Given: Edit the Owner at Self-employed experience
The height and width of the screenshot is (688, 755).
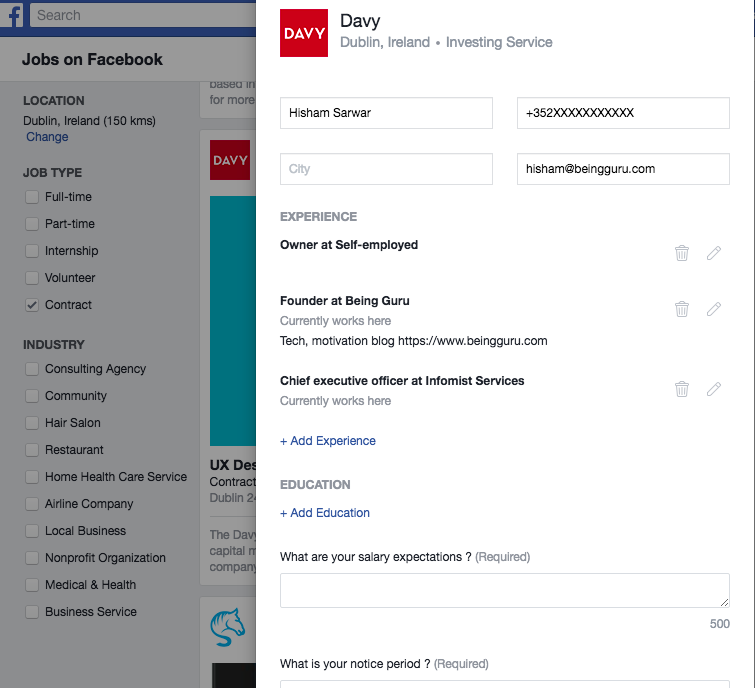Looking at the screenshot, I should tap(714, 253).
